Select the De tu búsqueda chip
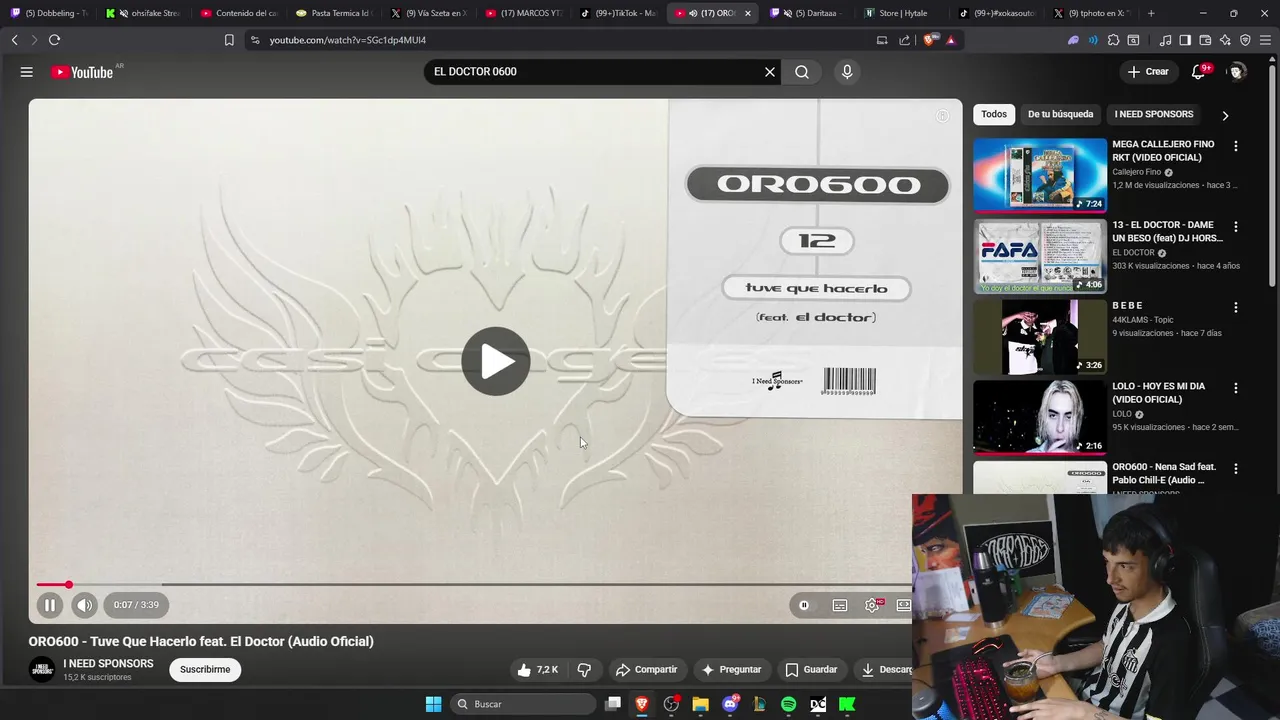 [1060, 114]
